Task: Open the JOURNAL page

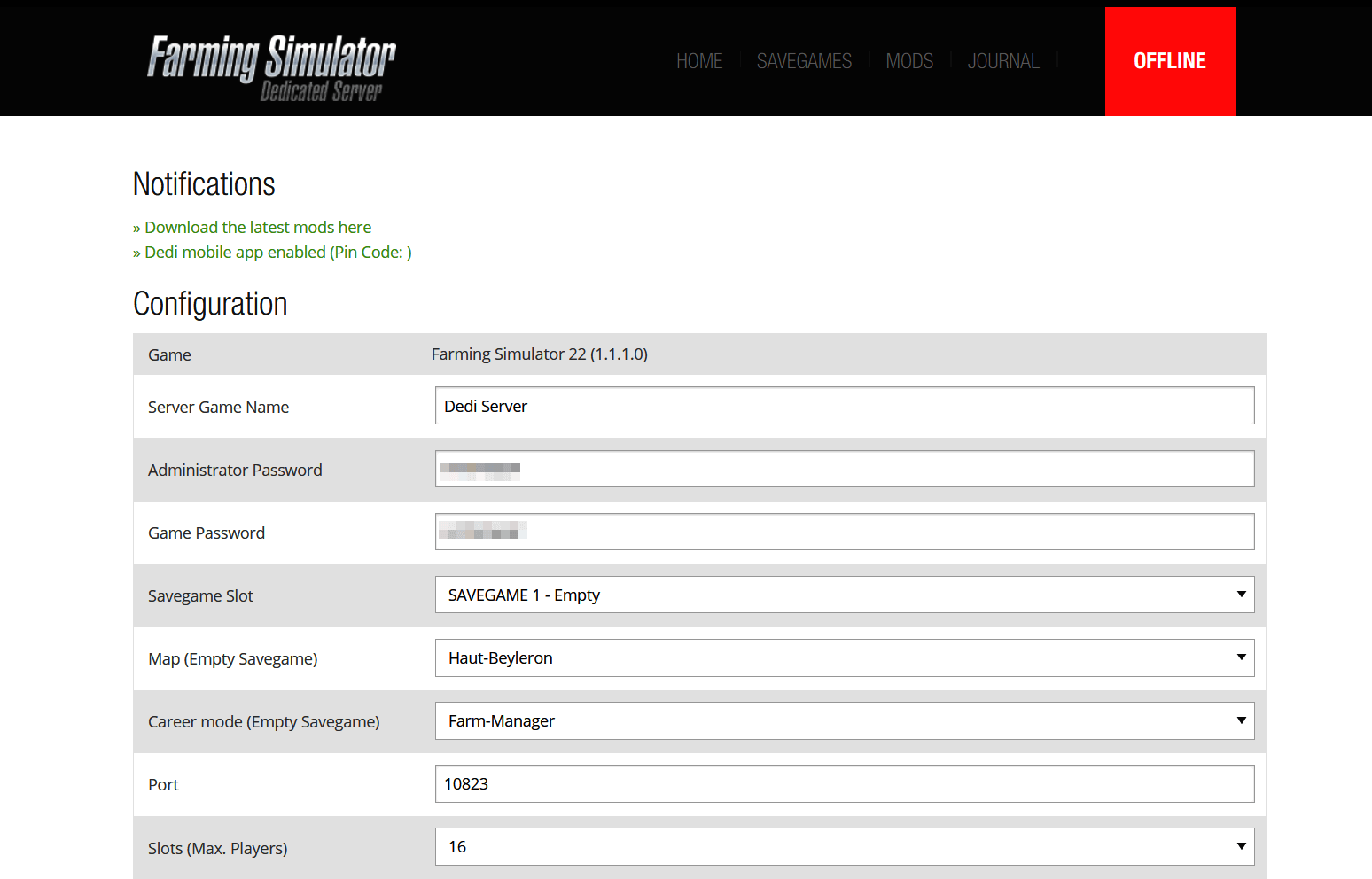Action: 1002,60
